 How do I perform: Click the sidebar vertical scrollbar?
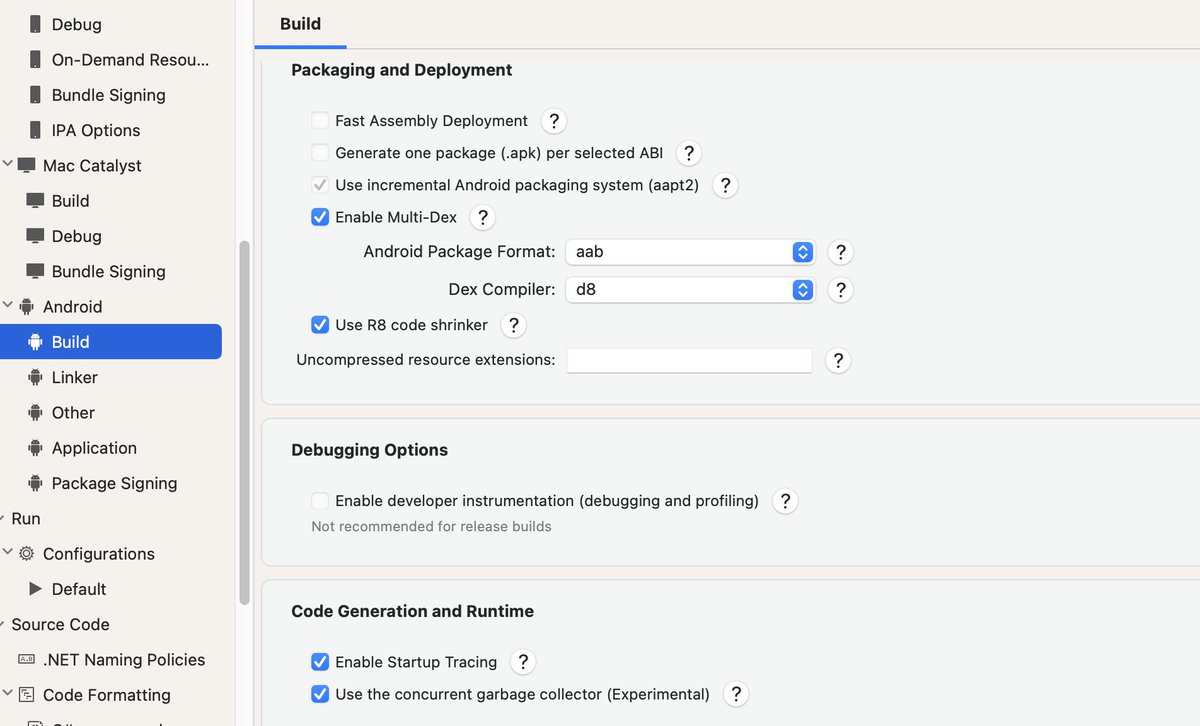pos(244,422)
